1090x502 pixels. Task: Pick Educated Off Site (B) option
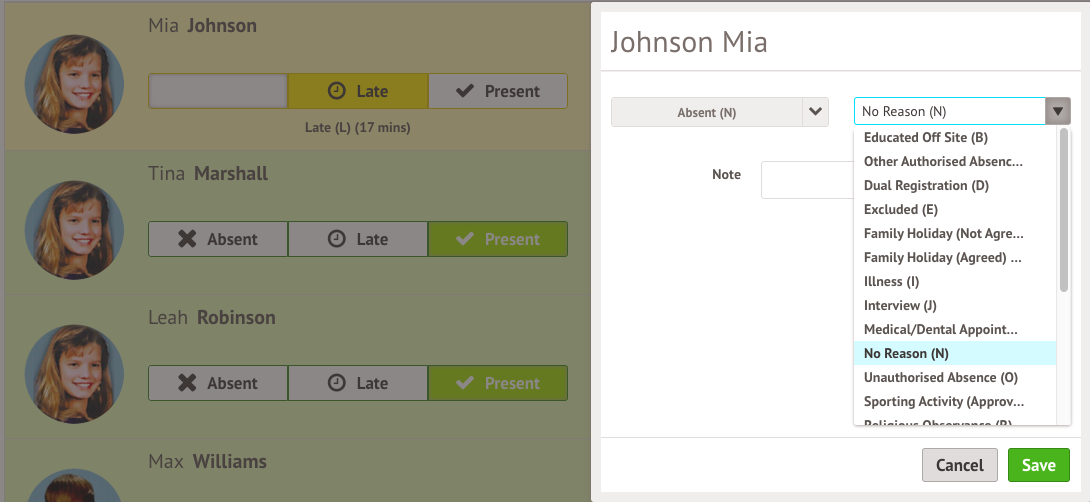pos(925,137)
